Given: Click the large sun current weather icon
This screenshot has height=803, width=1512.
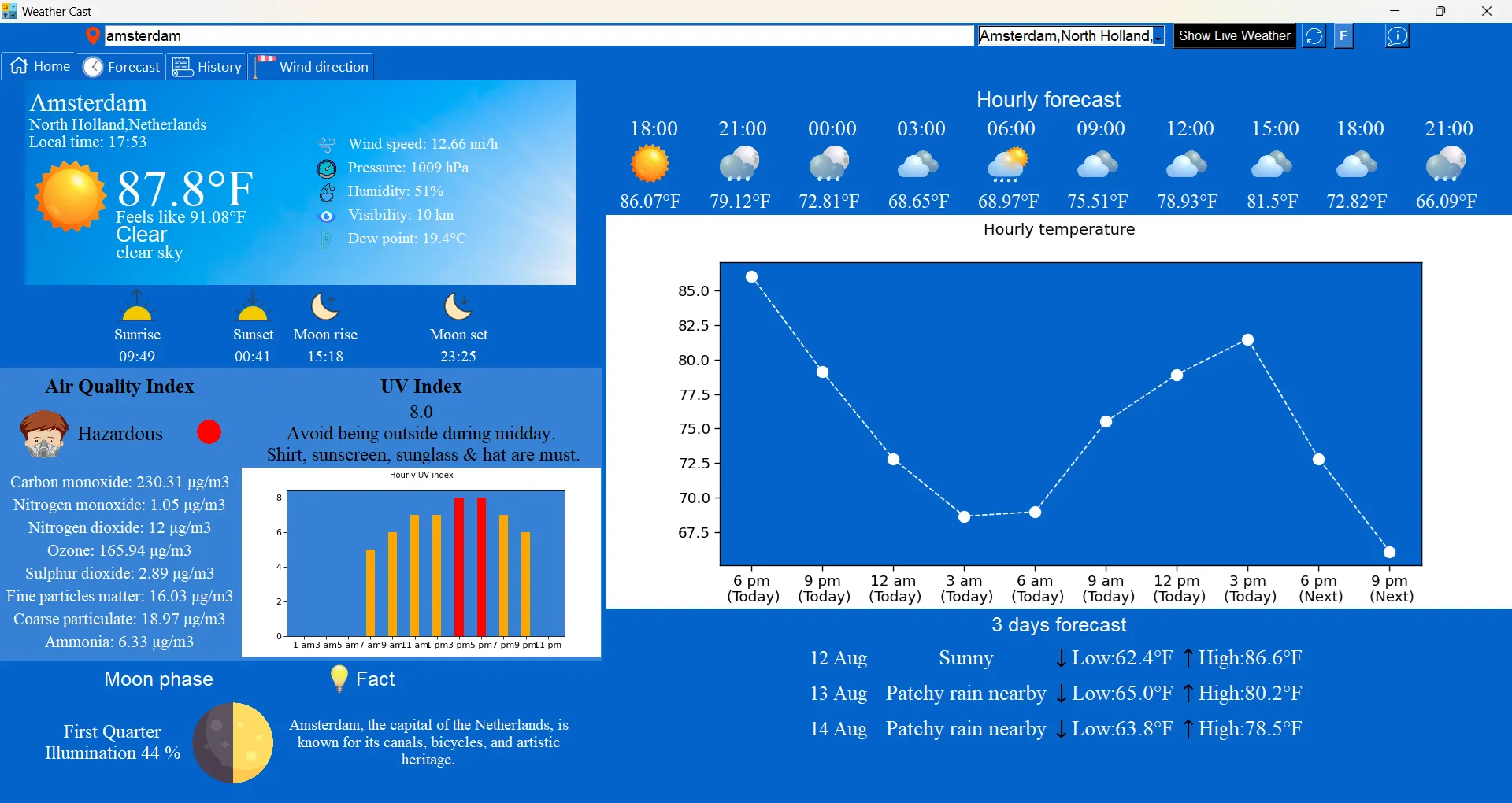Looking at the screenshot, I should 71,197.
